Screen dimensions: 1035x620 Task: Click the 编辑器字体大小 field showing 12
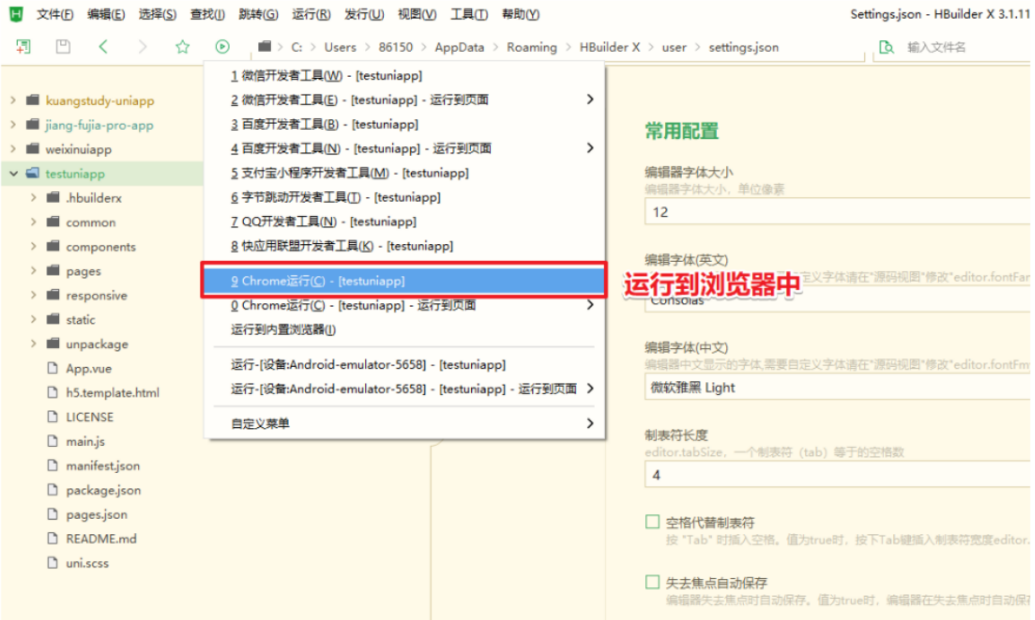point(837,212)
